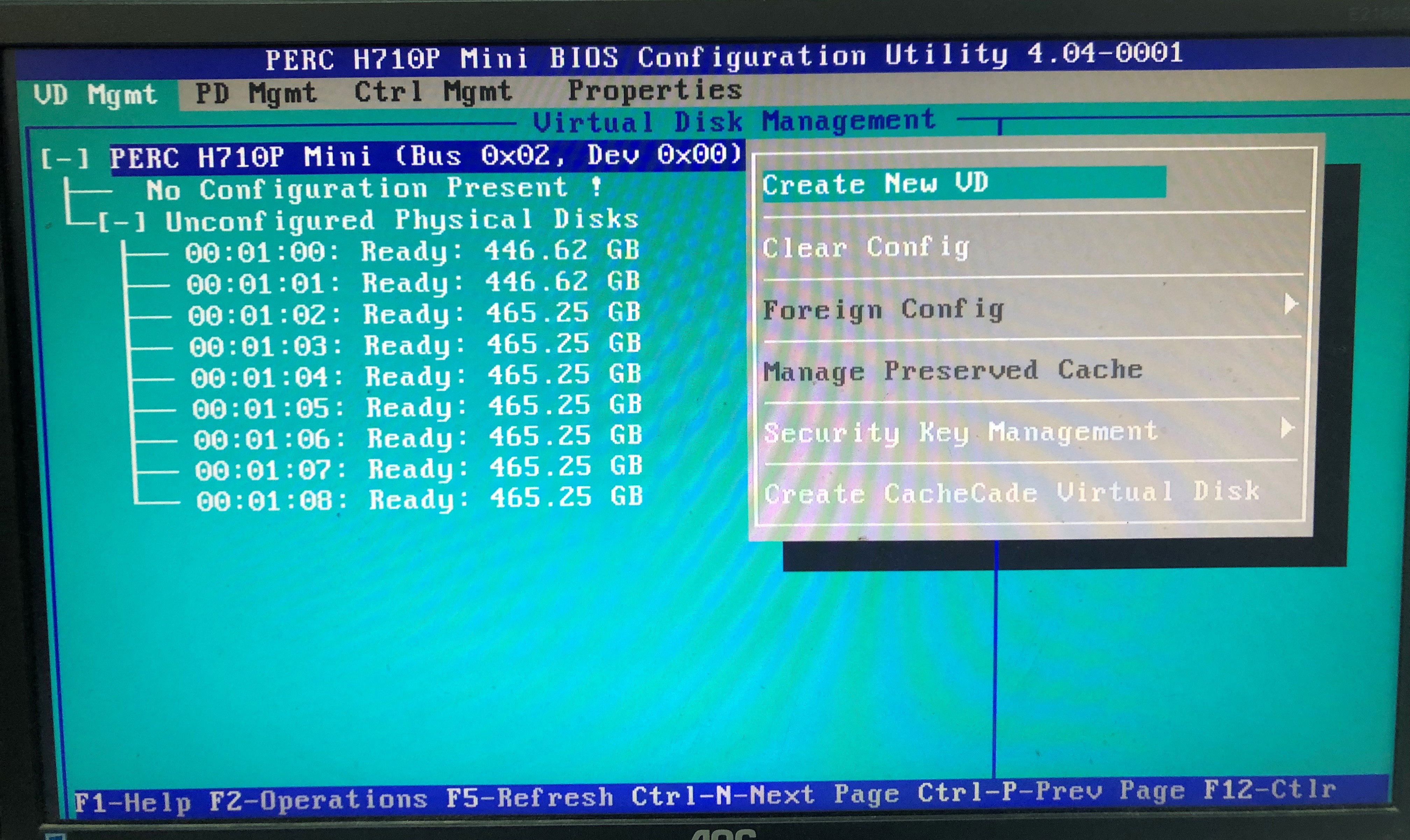
Task: Expand Foreign Config submenu arrow
Action: [x=1290, y=304]
